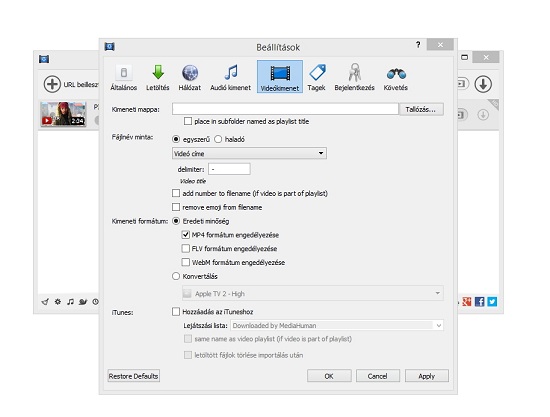
Task: Open the Tagek tab
Action: [x=316, y=78]
